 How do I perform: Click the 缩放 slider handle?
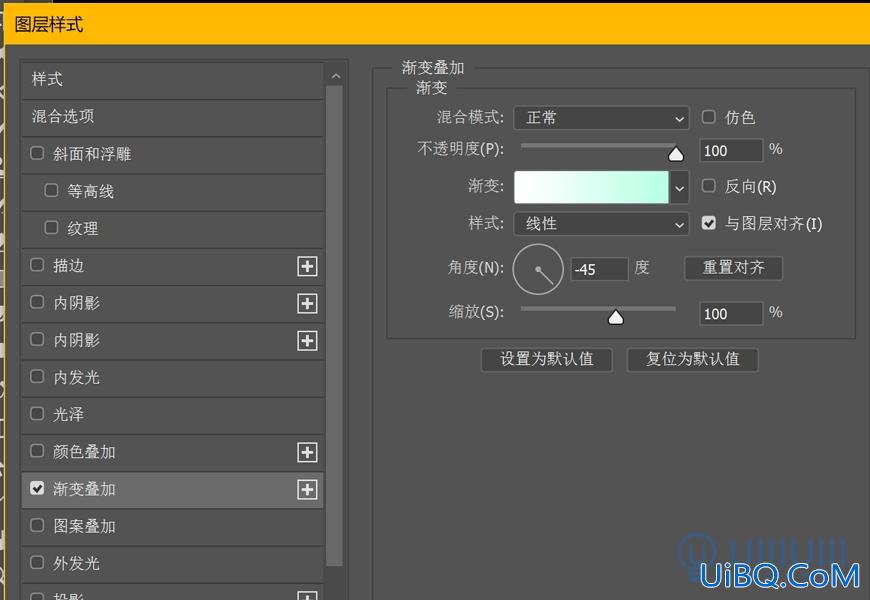[616, 317]
